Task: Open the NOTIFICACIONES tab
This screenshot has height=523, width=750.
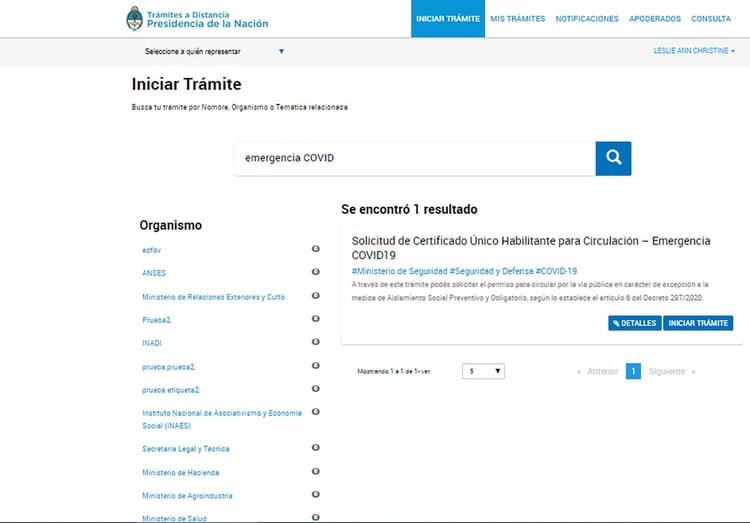Action: point(587,19)
